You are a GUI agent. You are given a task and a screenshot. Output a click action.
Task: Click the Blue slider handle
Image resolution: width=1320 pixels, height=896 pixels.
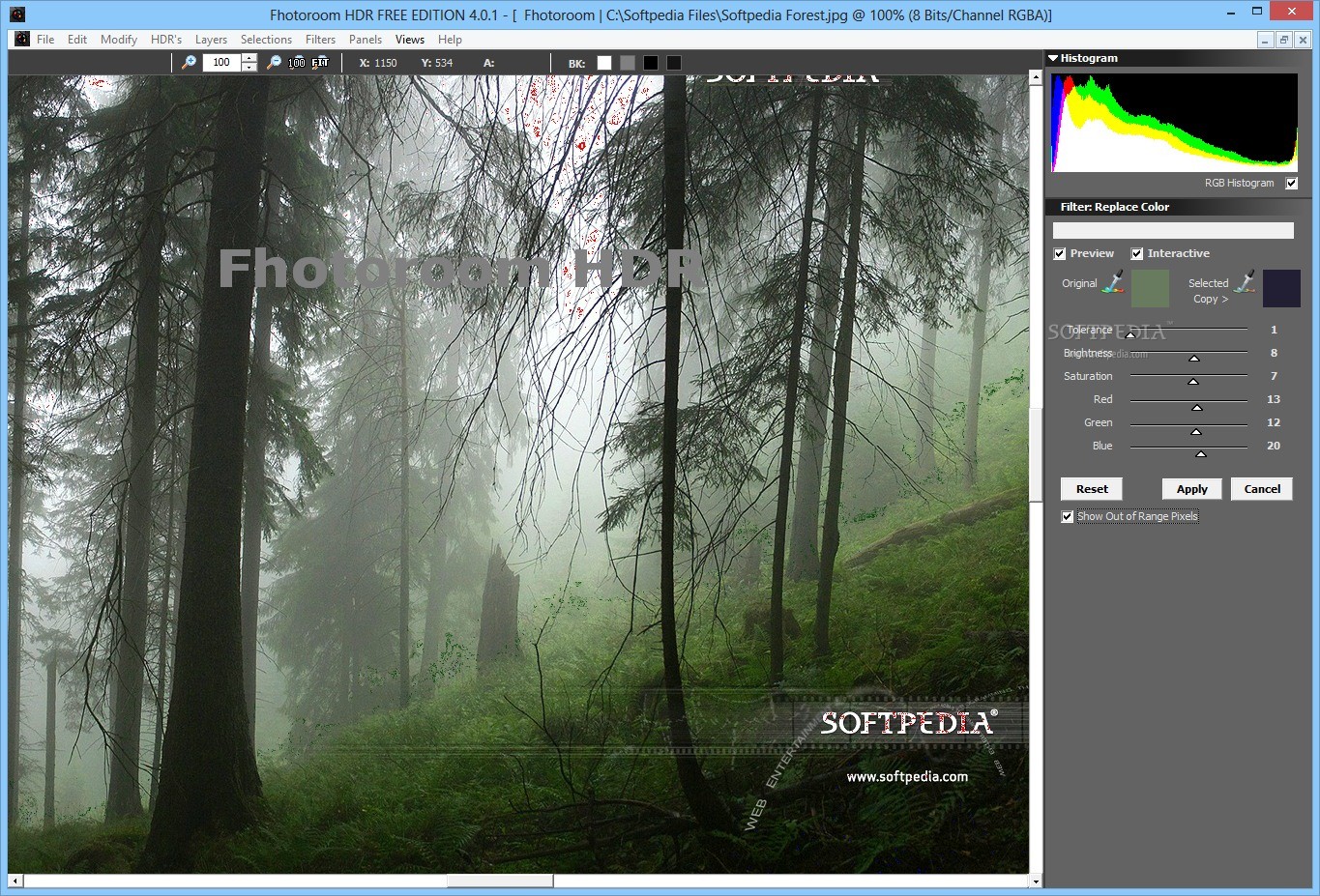(x=1200, y=454)
